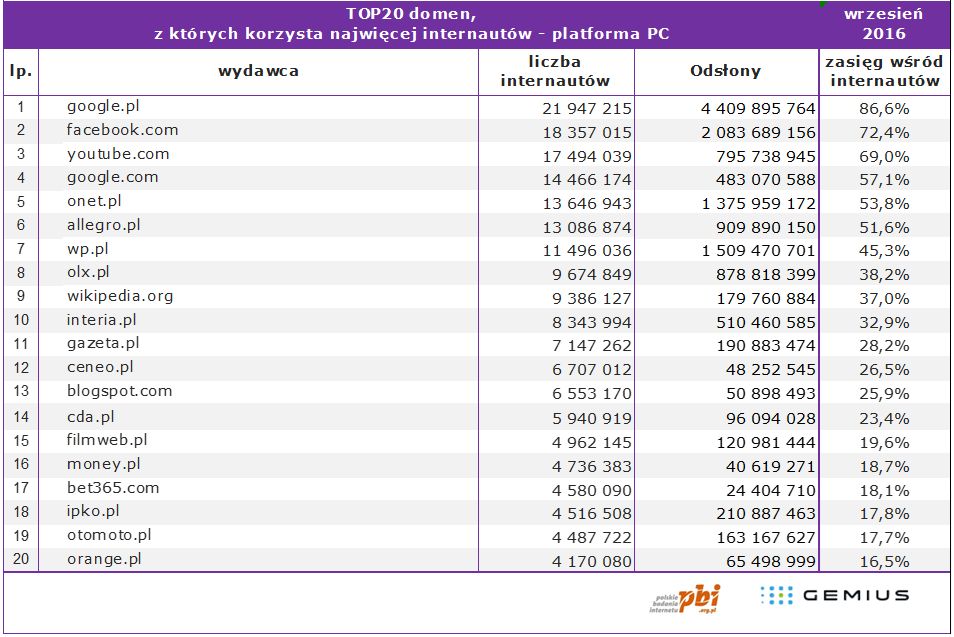Click the 'Odsłony' column header
This screenshot has width=954, height=637.
coord(726,71)
